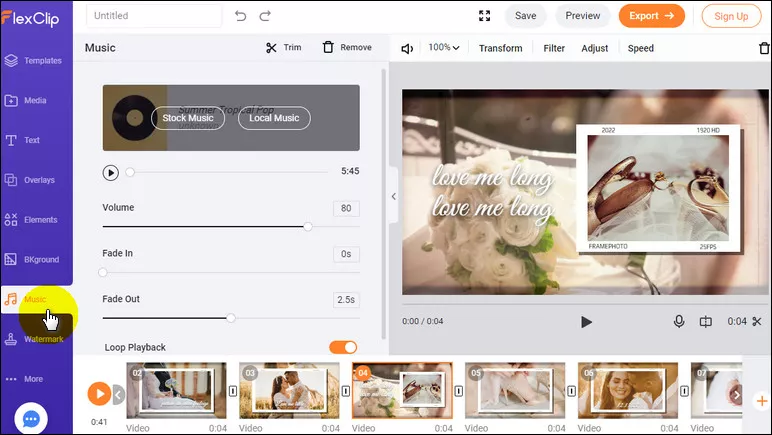Open the Elements sidebar panel

pos(31,219)
